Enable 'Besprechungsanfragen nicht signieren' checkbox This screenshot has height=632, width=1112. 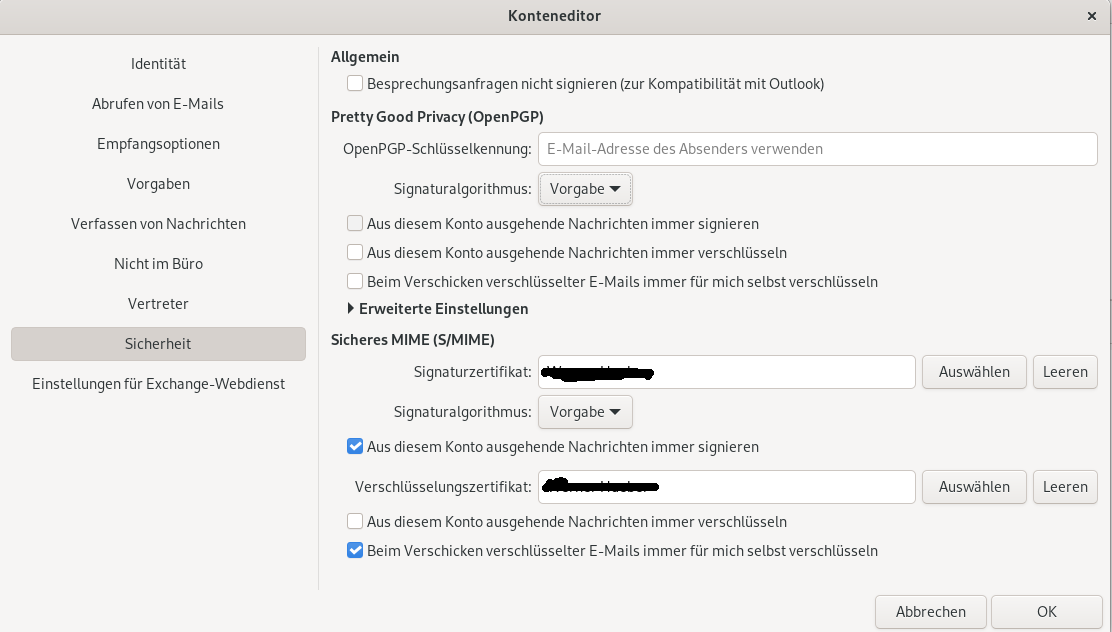pyautogui.click(x=355, y=84)
